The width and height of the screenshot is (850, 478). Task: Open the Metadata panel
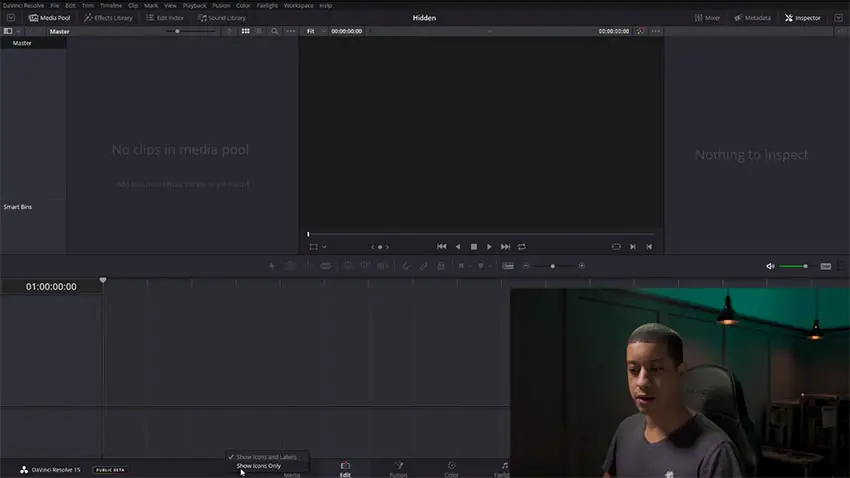tap(752, 18)
